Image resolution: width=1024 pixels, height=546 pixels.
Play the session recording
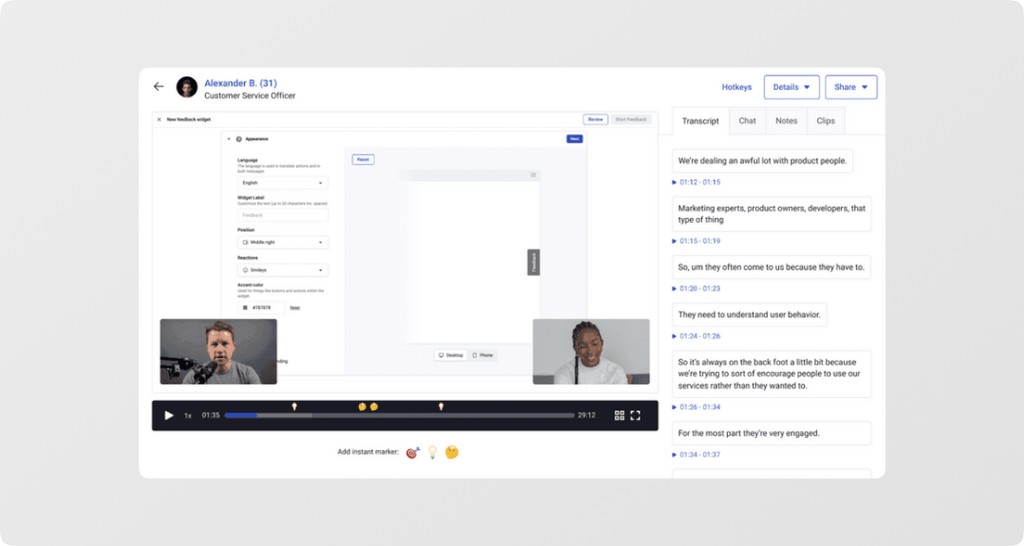168,415
